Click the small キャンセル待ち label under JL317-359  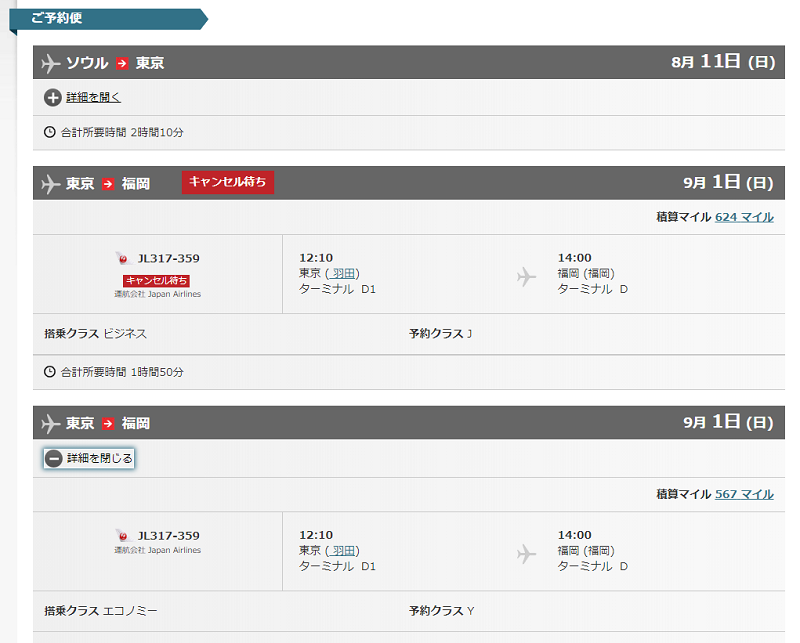157,281
